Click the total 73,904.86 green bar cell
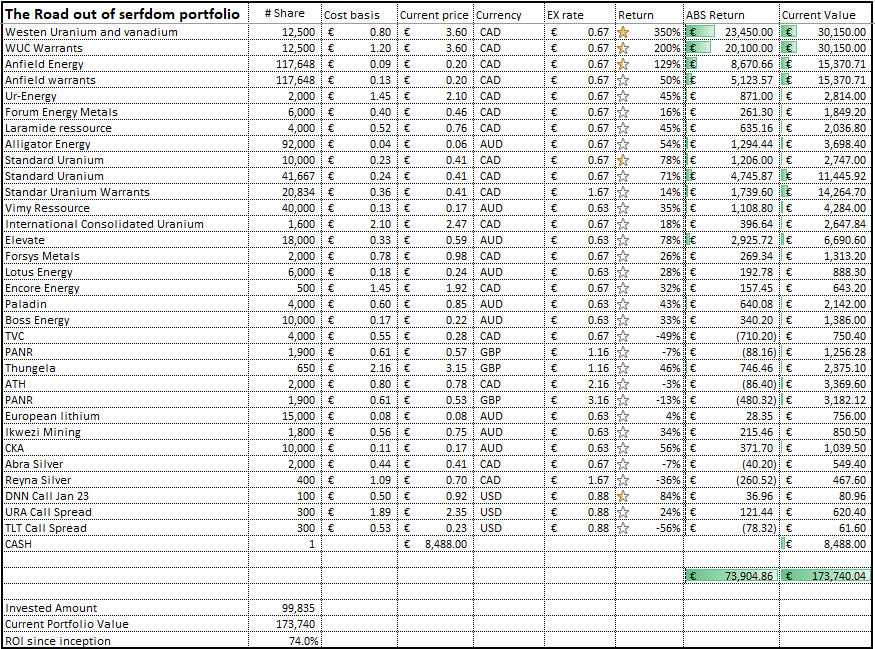 tap(732, 576)
